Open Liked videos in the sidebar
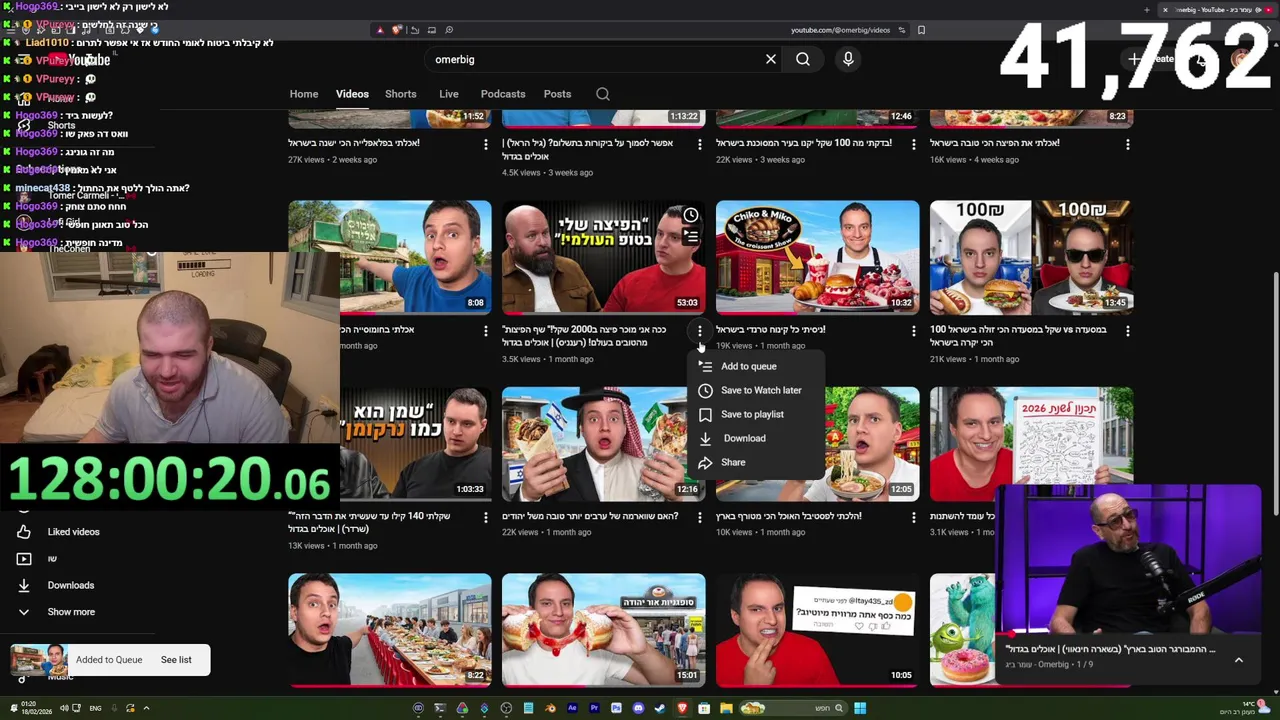This screenshot has width=1280, height=720. (73, 532)
